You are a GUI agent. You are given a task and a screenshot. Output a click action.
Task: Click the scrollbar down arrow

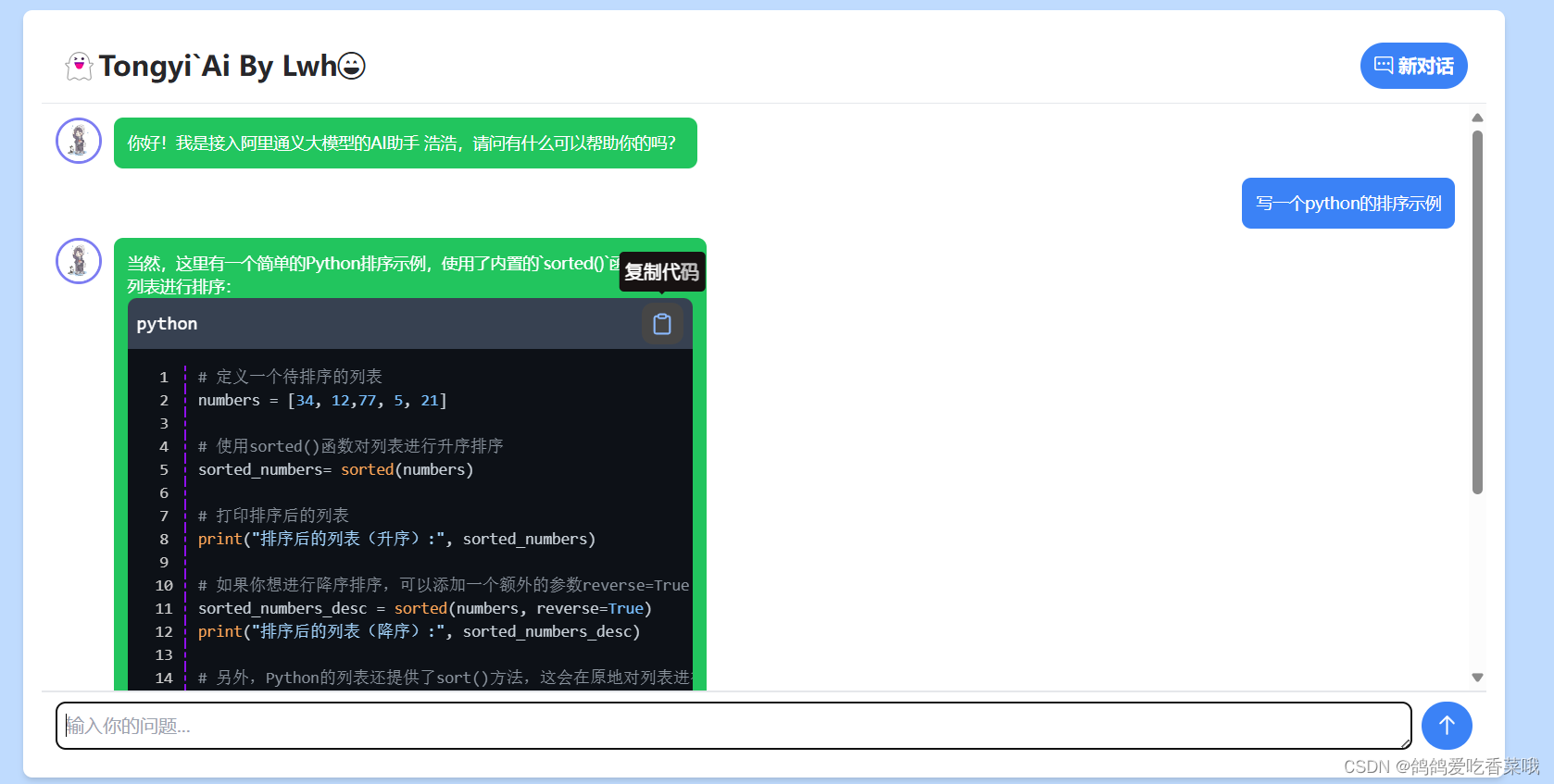click(x=1477, y=678)
